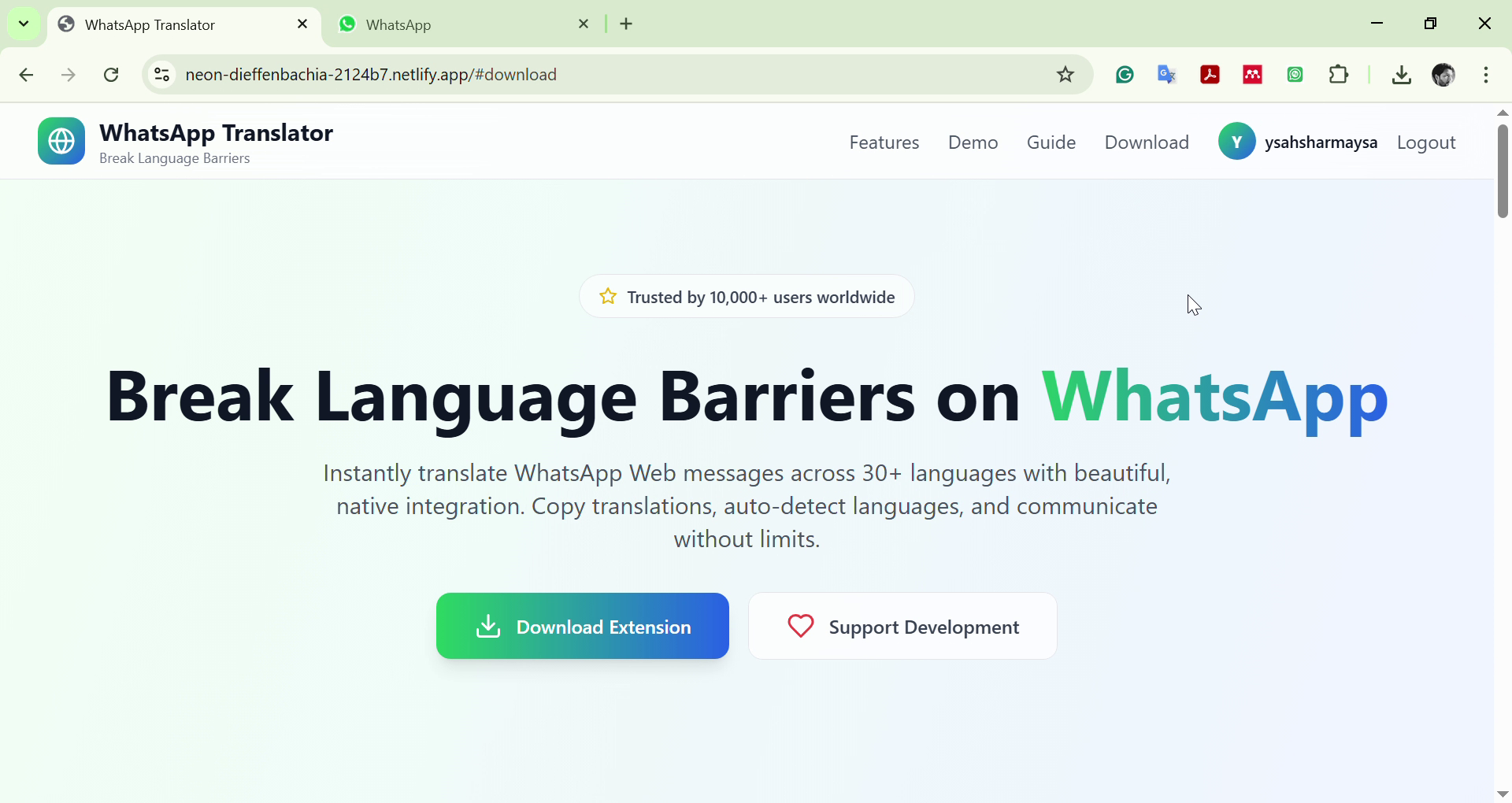Open Google Translate extension
The width and height of the screenshot is (1512, 803).
pyautogui.click(x=1167, y=75)
